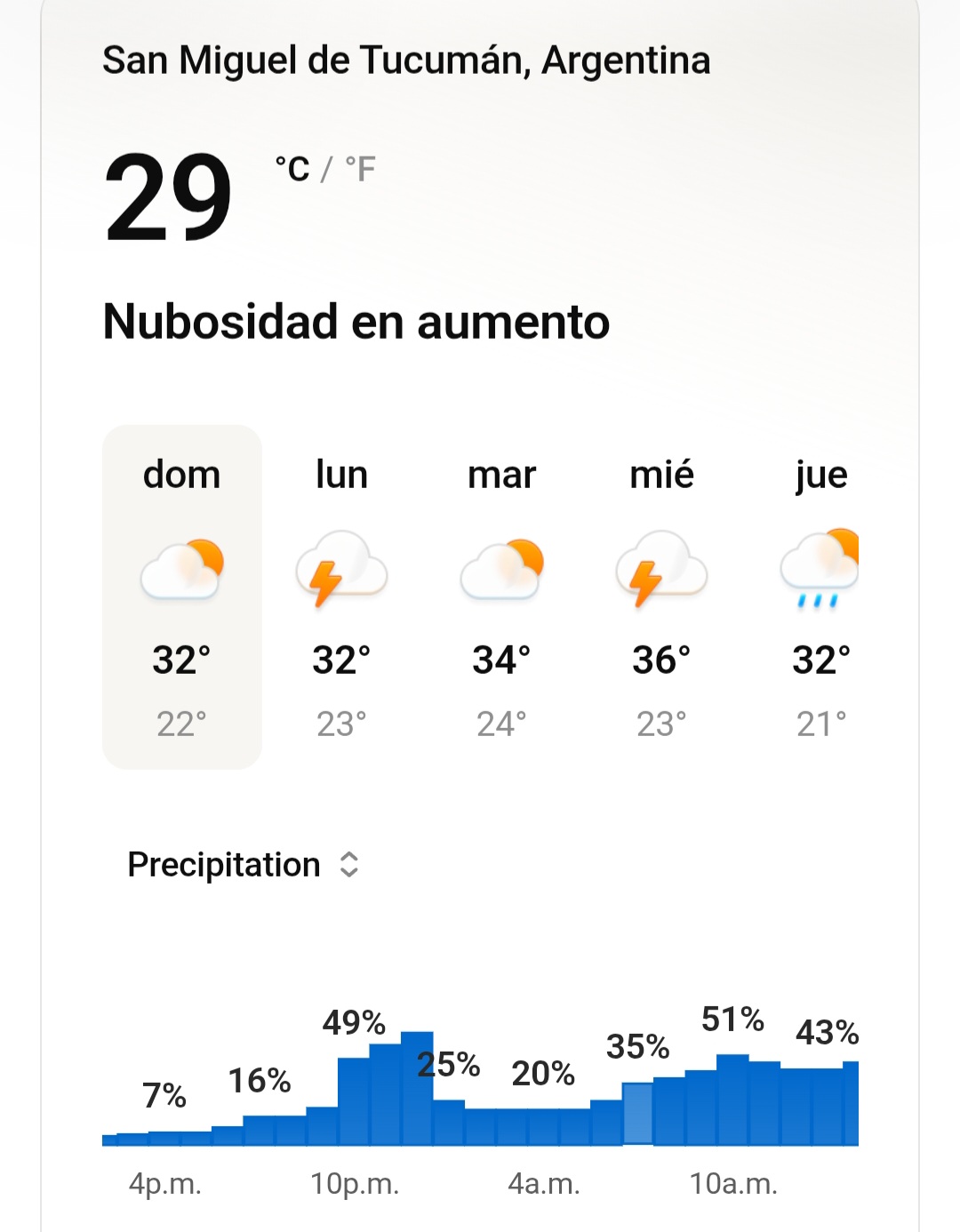This screenshot has width=960, height=1232.
Task: Click the highlighted 35% precipitation bar
Action: 637,1113
